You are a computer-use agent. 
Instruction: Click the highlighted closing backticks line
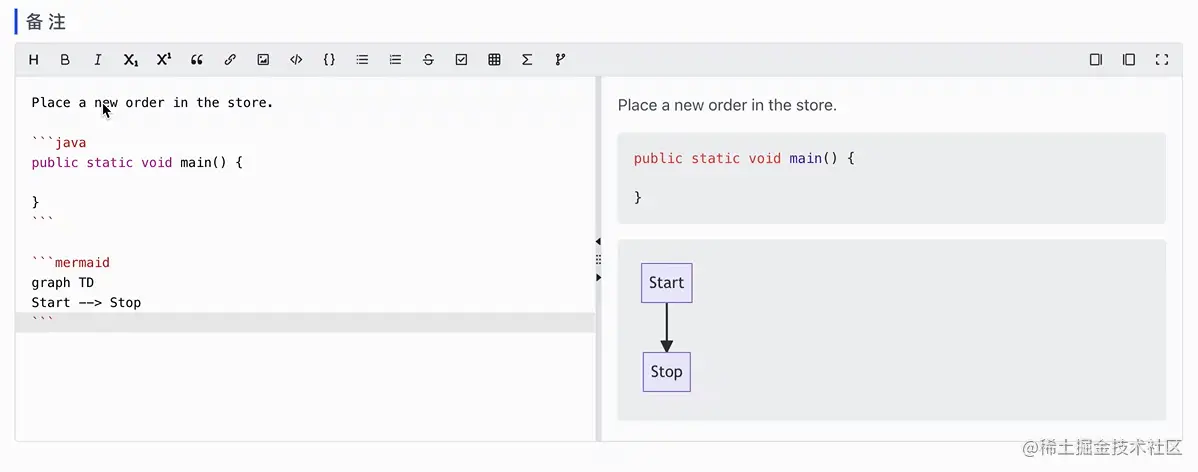[x=305, y=322]
